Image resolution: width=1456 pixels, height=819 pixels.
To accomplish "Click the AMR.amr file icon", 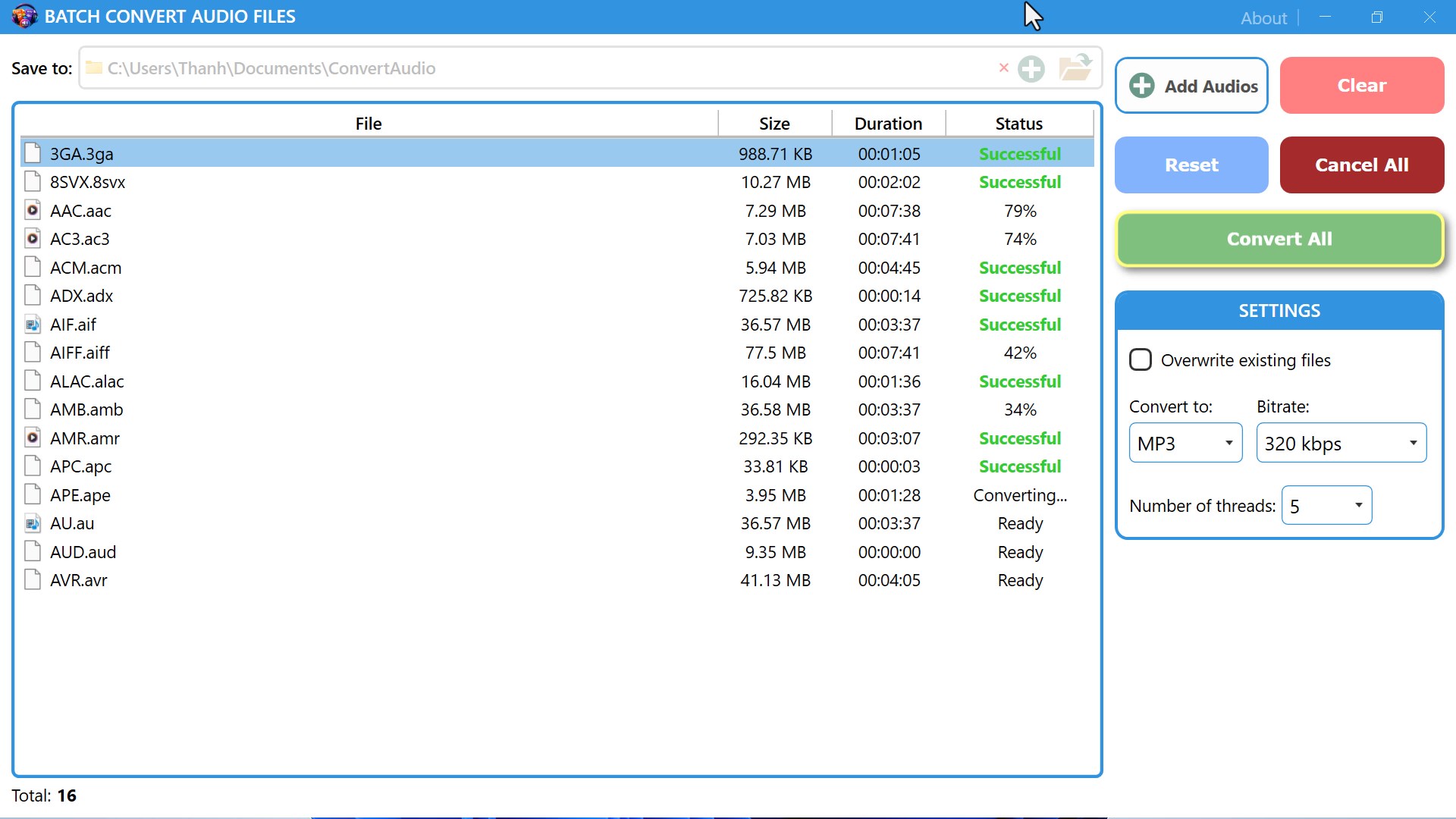I will point(33,438).
